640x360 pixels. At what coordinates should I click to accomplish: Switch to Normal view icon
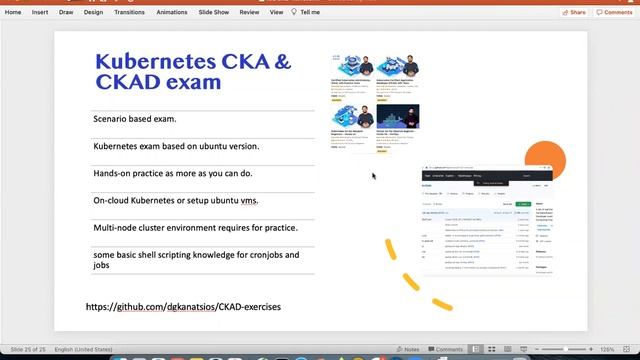coord(476,349)
